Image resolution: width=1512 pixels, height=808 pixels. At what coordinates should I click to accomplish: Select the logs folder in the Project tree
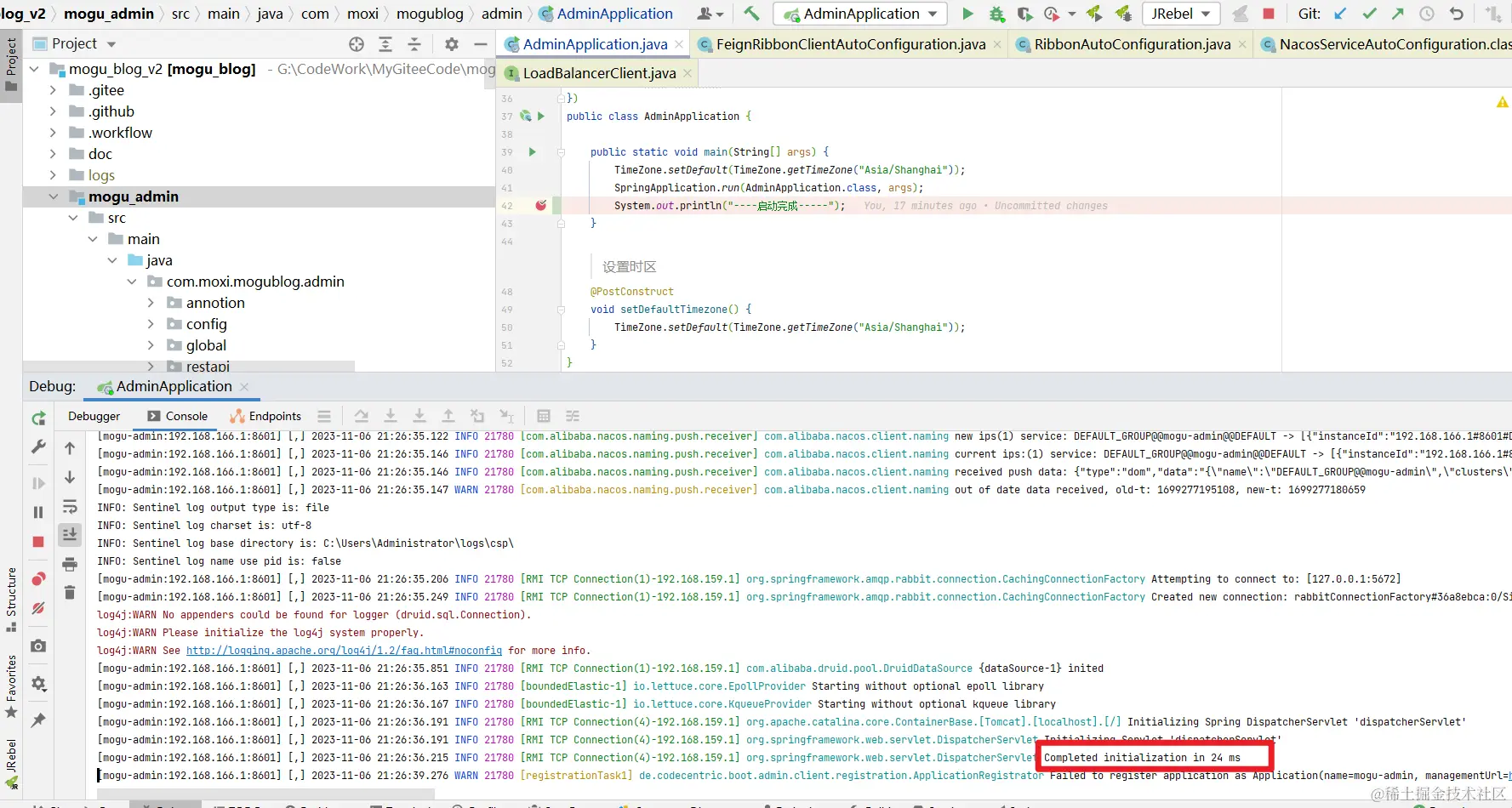pos(101,175)
